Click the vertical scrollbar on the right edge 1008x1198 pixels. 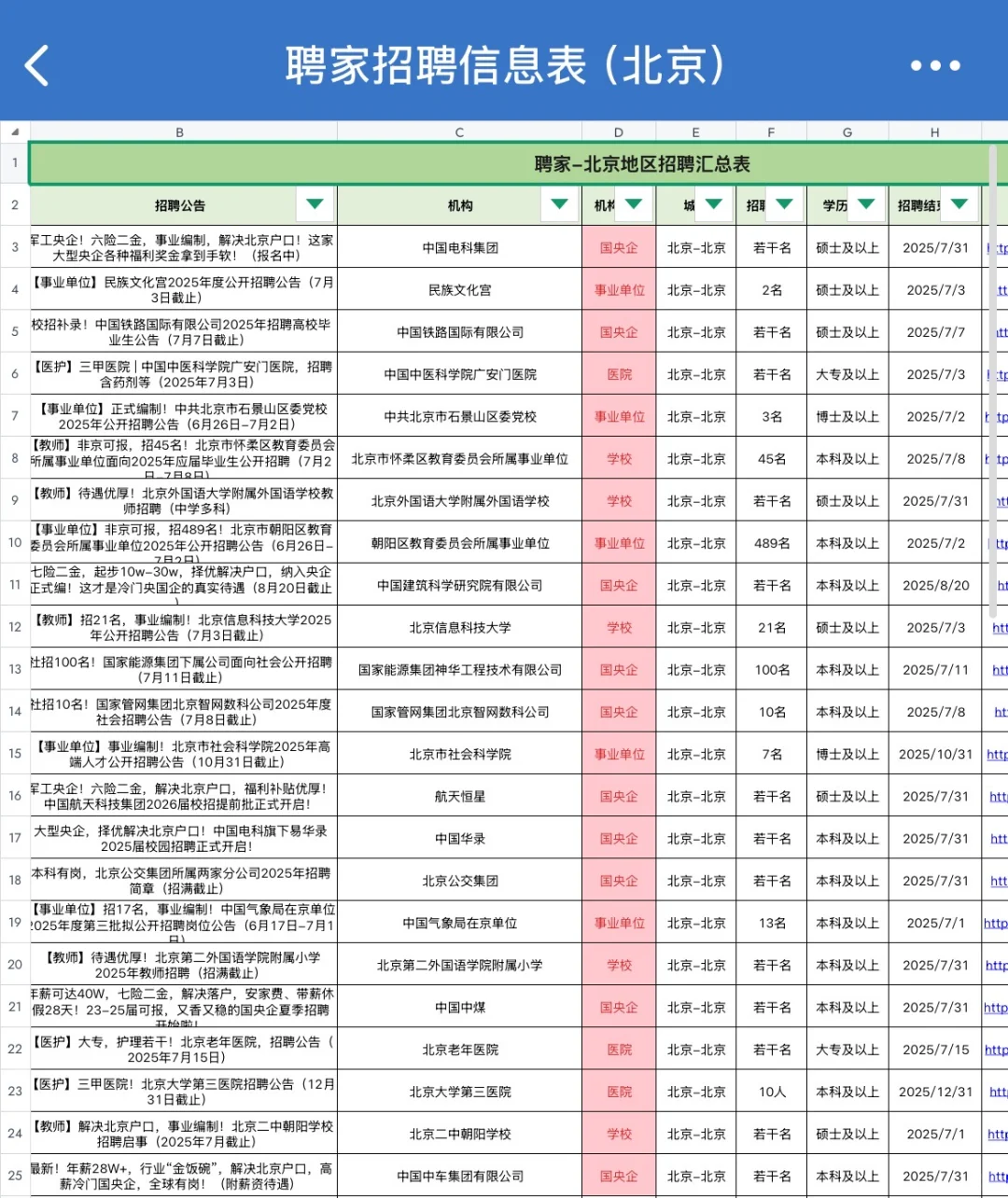click(x=993, y=380)
